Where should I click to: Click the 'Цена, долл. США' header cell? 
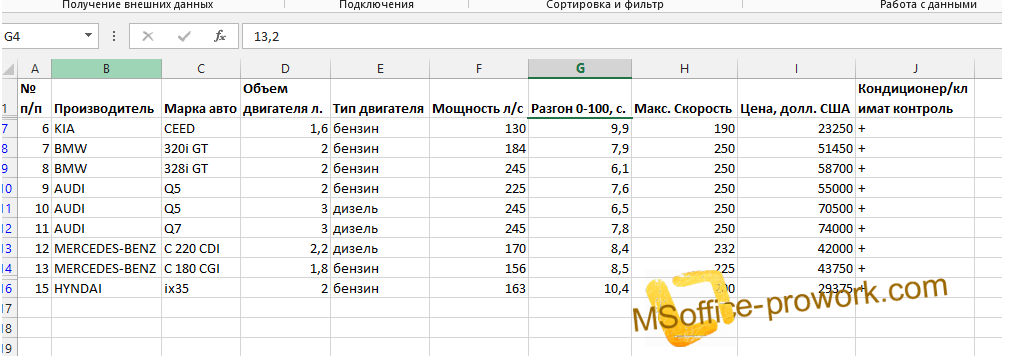796,98
